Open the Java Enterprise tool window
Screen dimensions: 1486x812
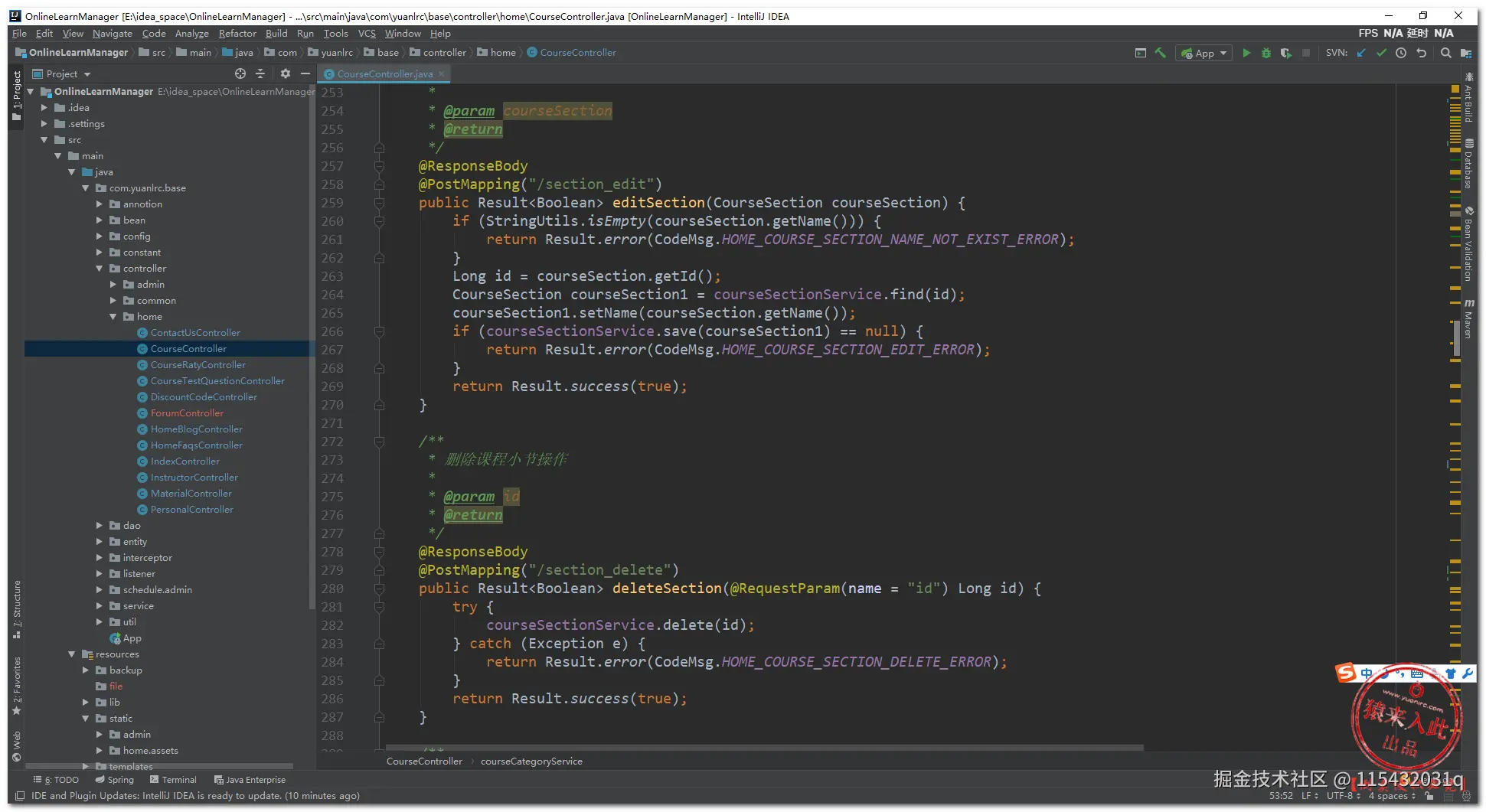tap(250, 780)
